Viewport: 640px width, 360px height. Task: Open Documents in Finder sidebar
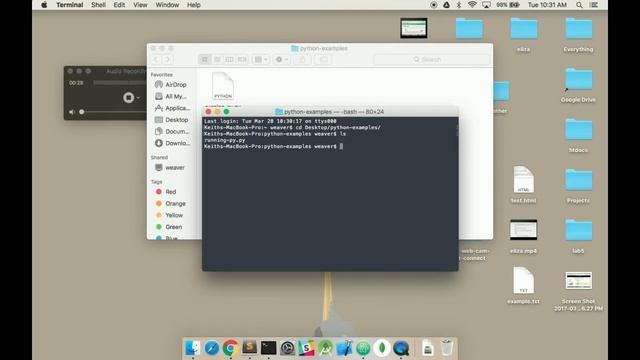[x=172, y=131]
